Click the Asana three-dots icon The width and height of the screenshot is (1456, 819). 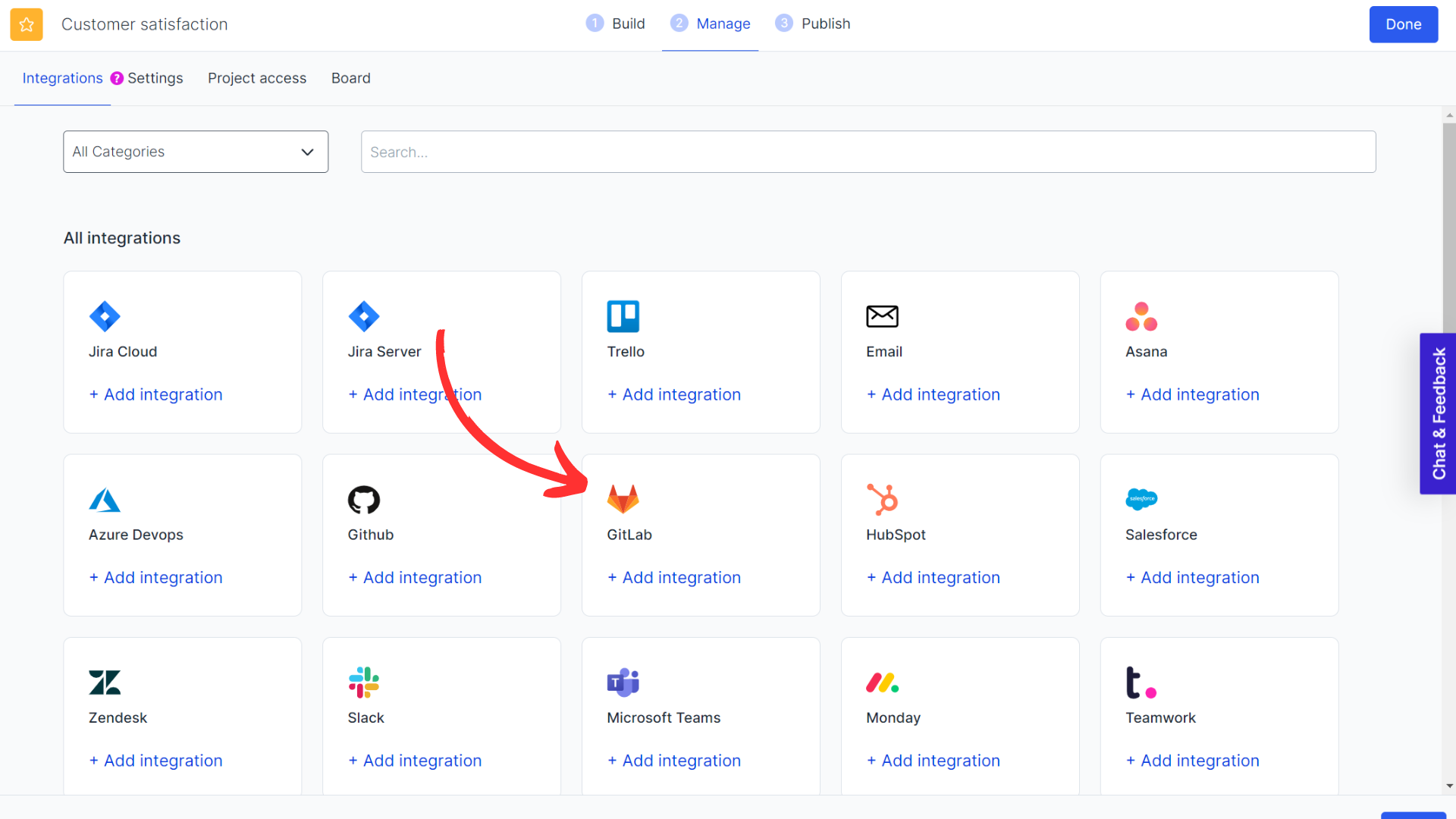[1141, 316]
